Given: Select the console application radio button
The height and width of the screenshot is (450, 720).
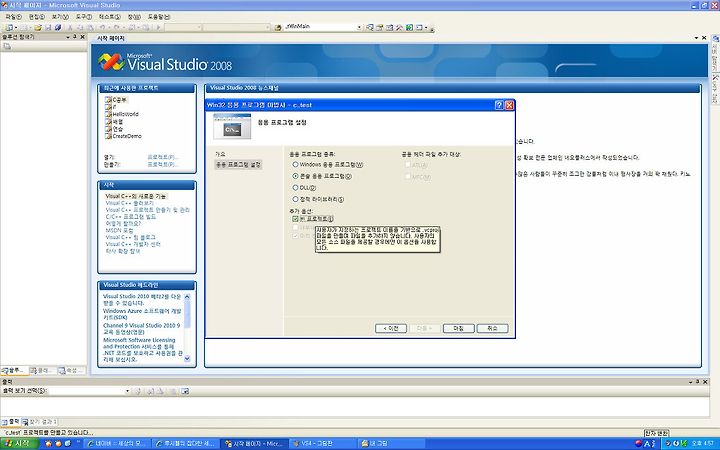Looking at the screenshot, I should click(295, 176).
